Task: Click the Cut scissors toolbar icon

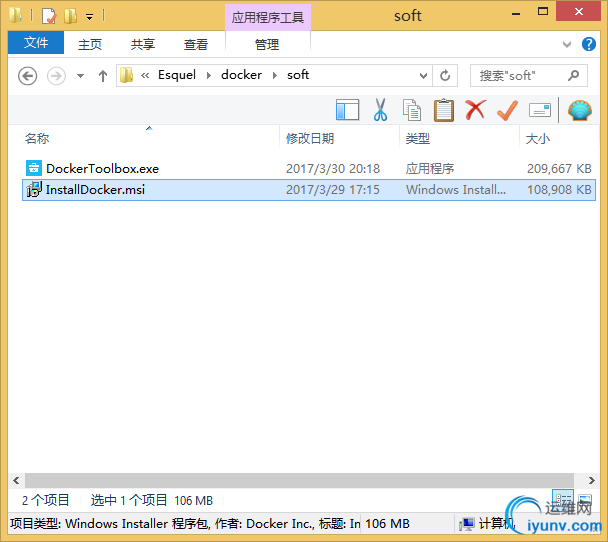Action: [380, 110]
